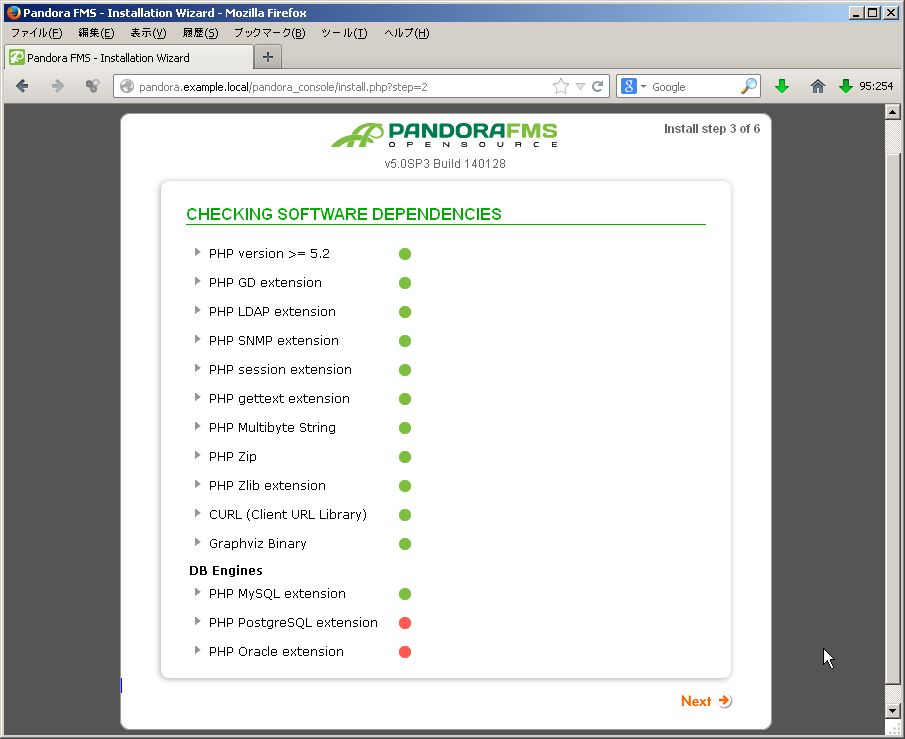The image size is (905, 739).
Task: Expand the PHP LDAP extension row triangle
Action: tap(197, 310)
